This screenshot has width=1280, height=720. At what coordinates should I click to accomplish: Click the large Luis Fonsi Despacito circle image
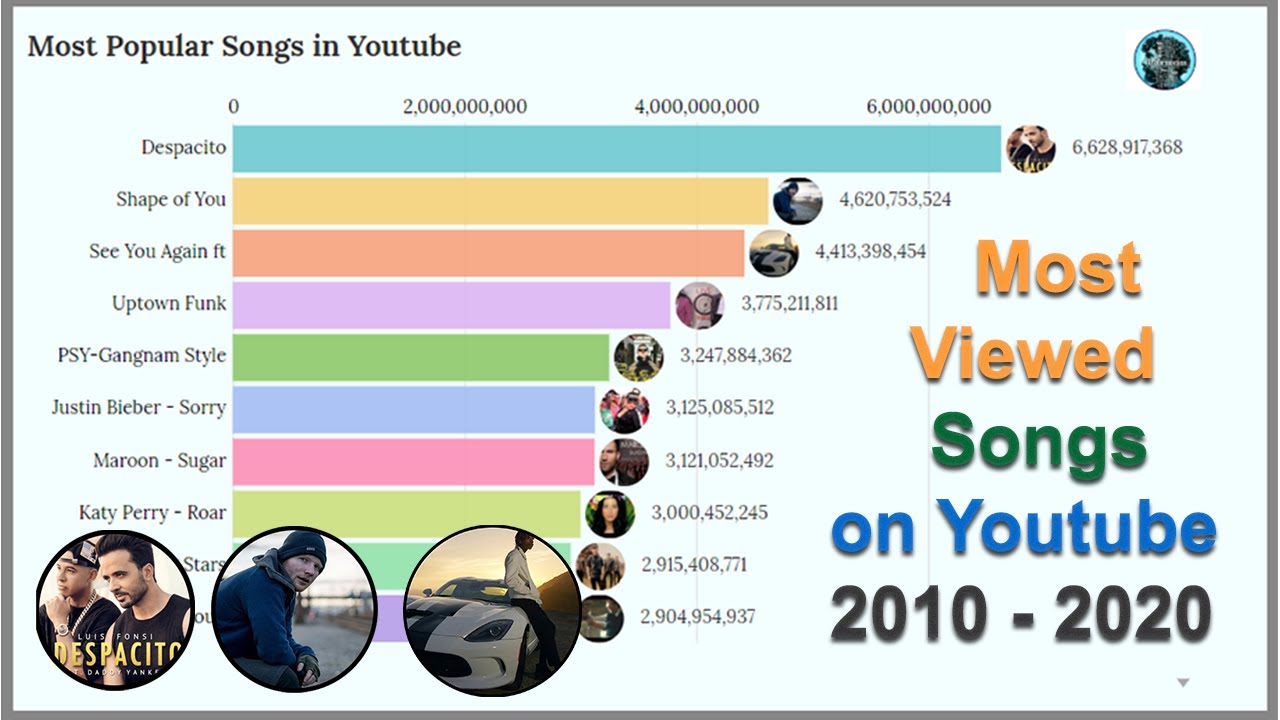tap(113, 612)
